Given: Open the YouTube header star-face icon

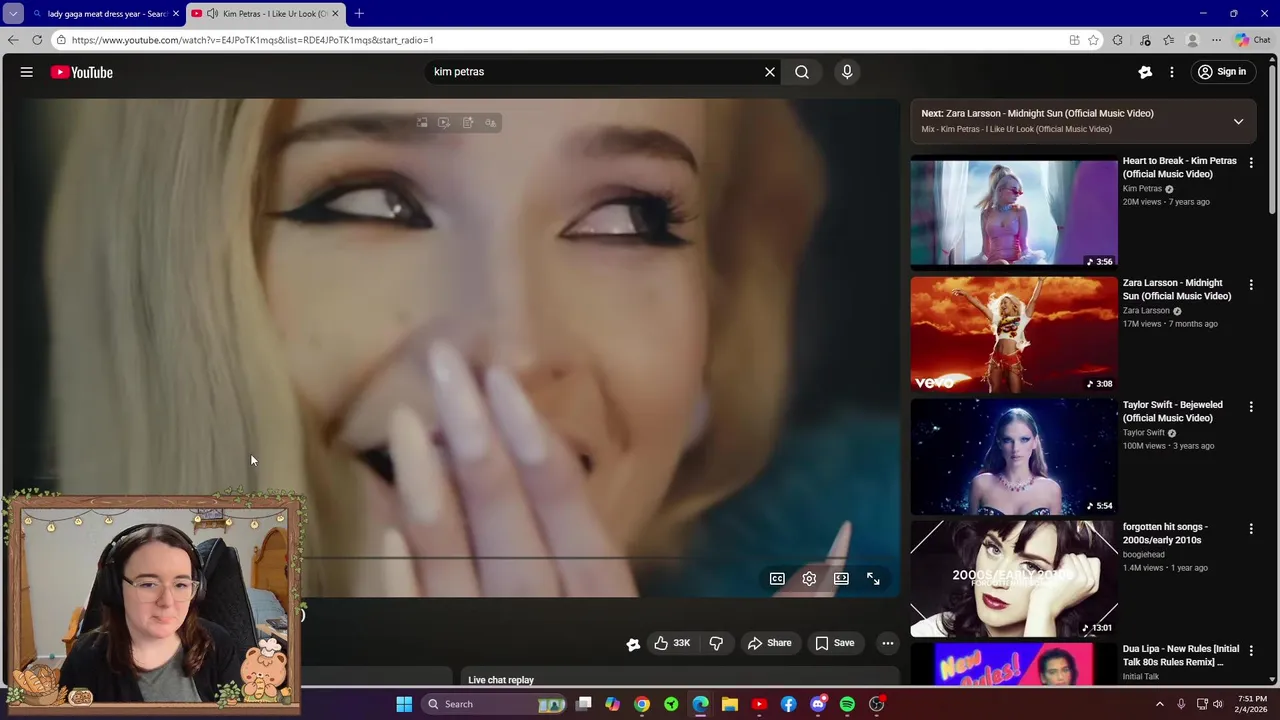Looking at the screenshot, I should [x=1145, y=72].
